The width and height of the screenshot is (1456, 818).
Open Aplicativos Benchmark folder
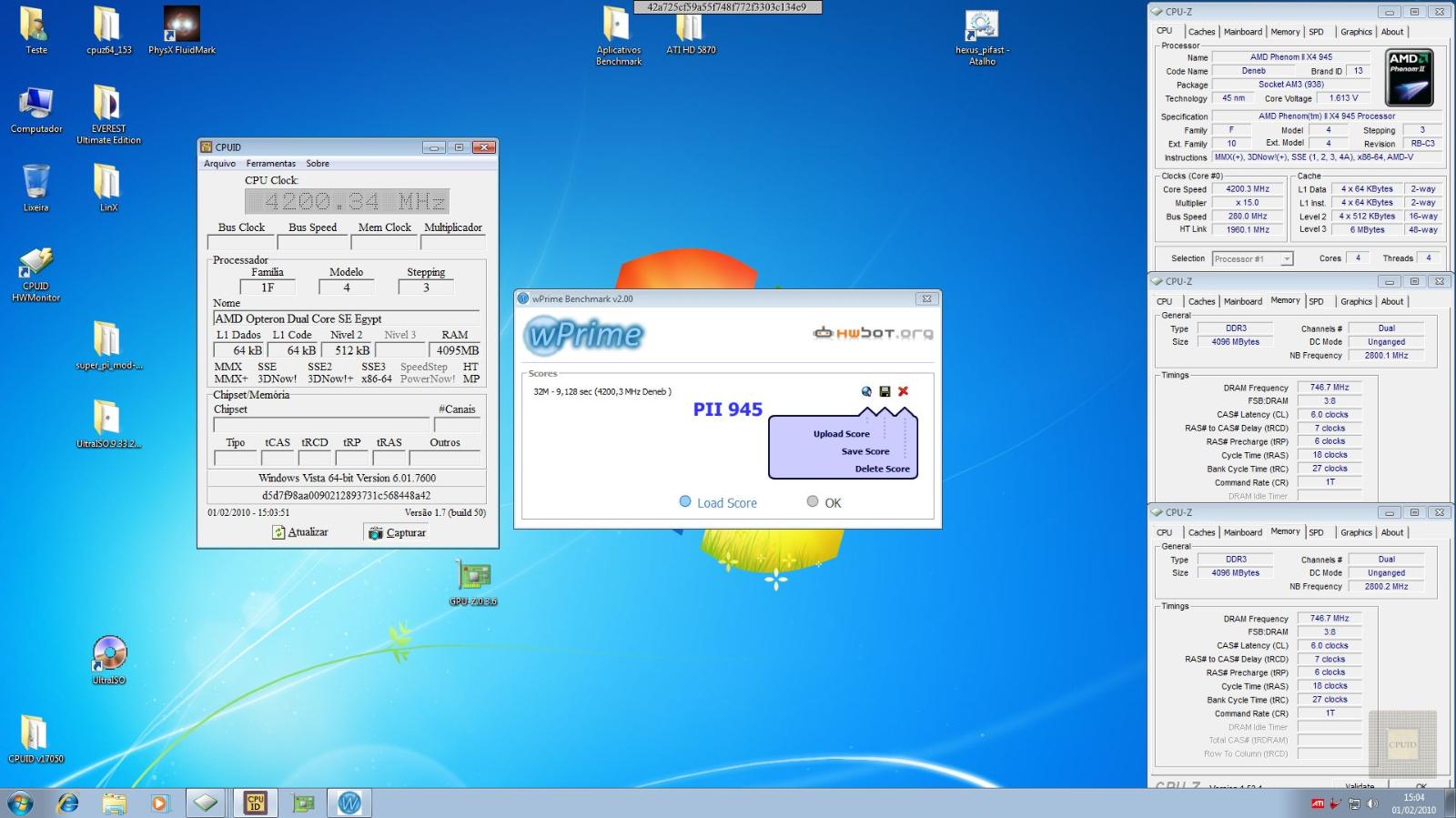[619, 36]
